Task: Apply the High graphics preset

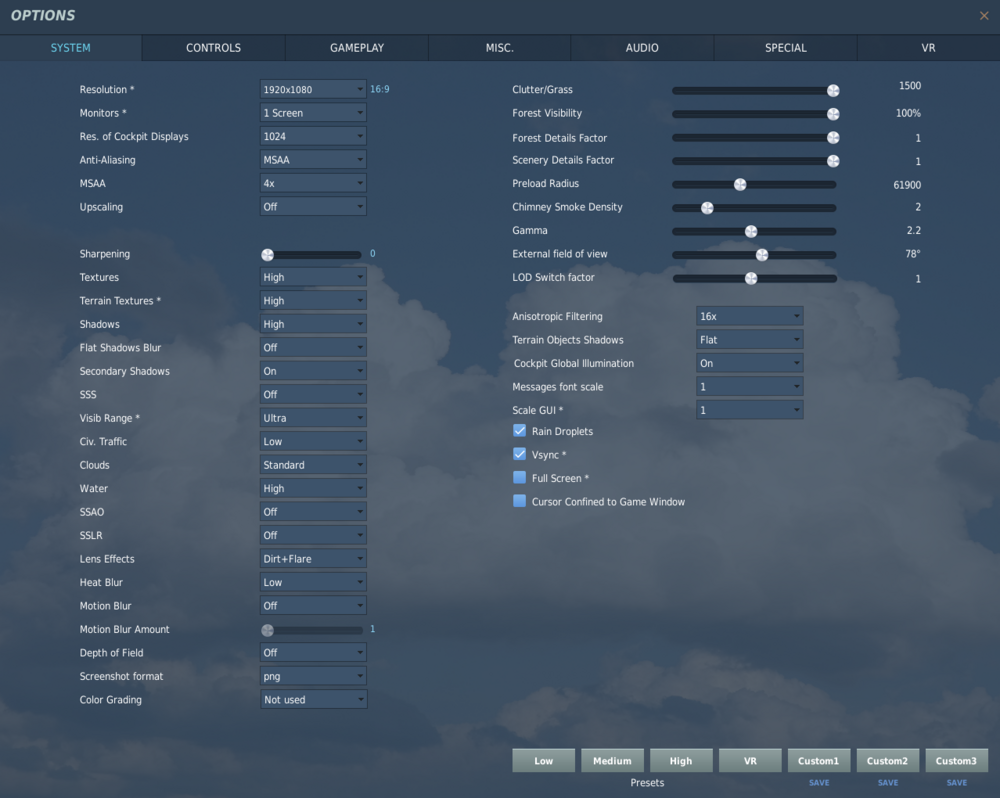Action: (x=681, y=760)
